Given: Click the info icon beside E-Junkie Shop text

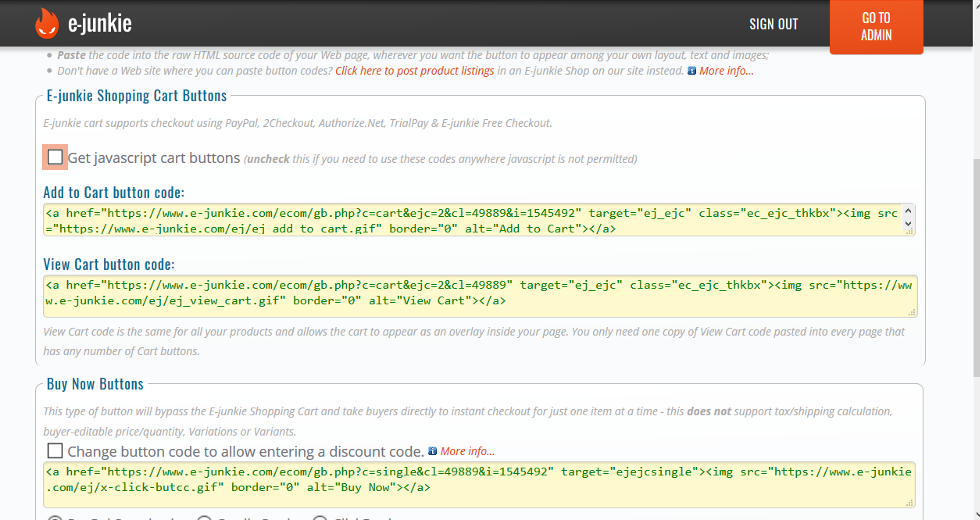Looking at the screenshot, I should [x=691, y=71].
